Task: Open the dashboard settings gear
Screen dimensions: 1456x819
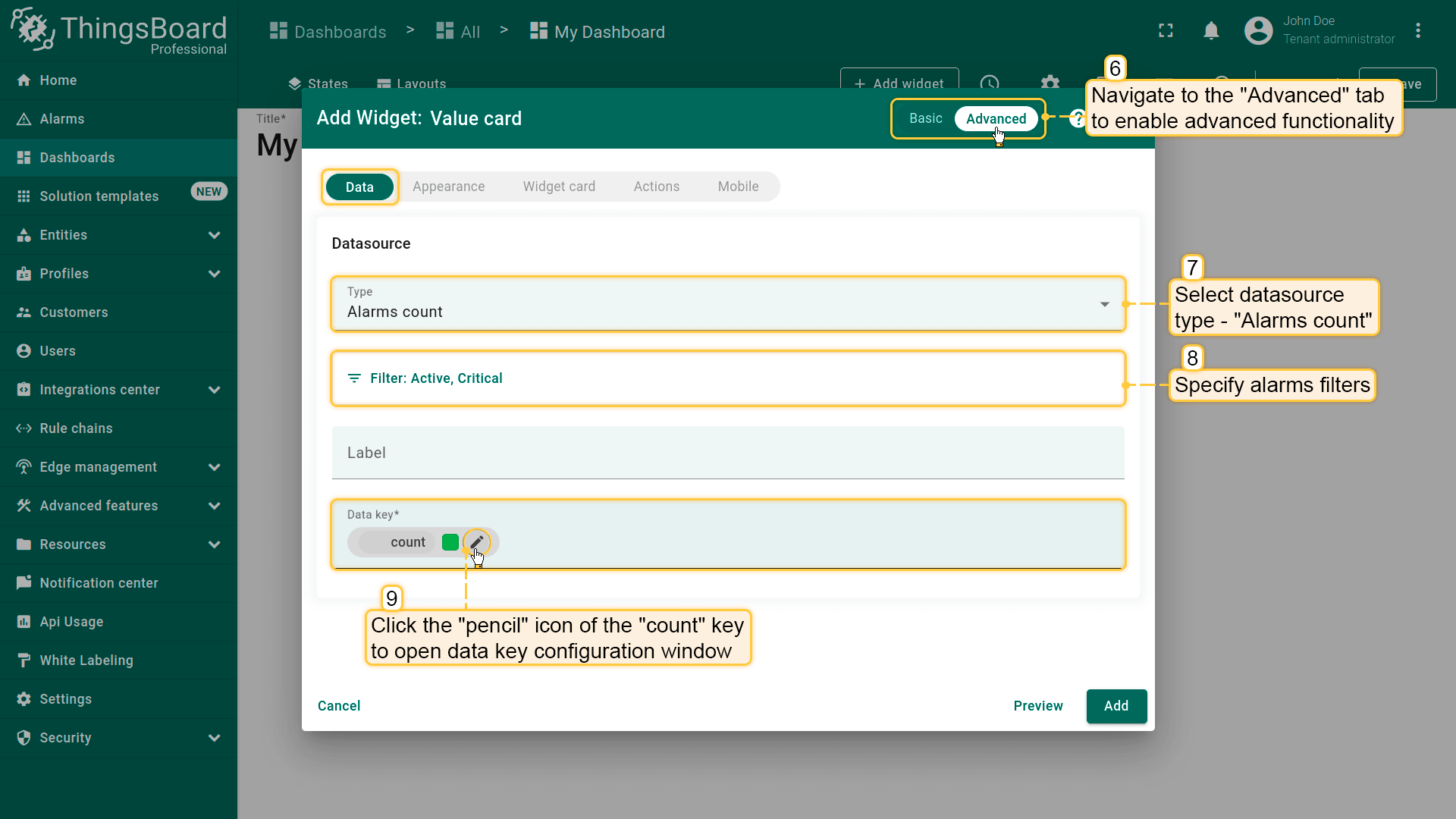Action: (1050, 83)
